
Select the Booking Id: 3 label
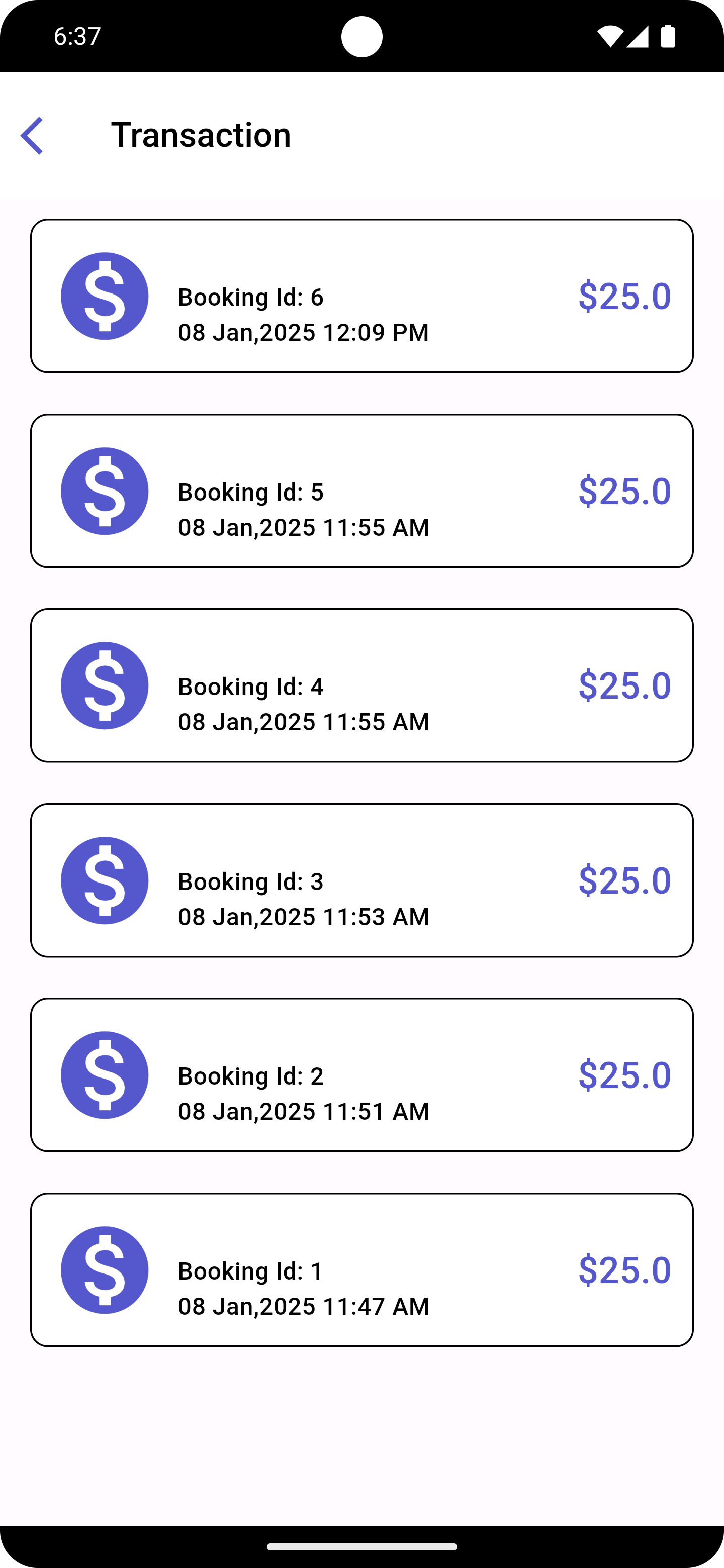250,881
